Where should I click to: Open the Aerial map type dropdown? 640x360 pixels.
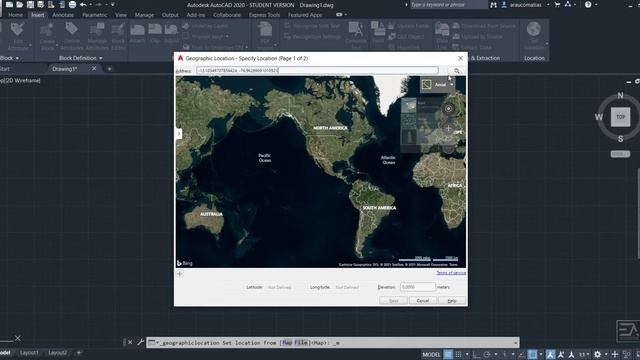coord(438,84)
